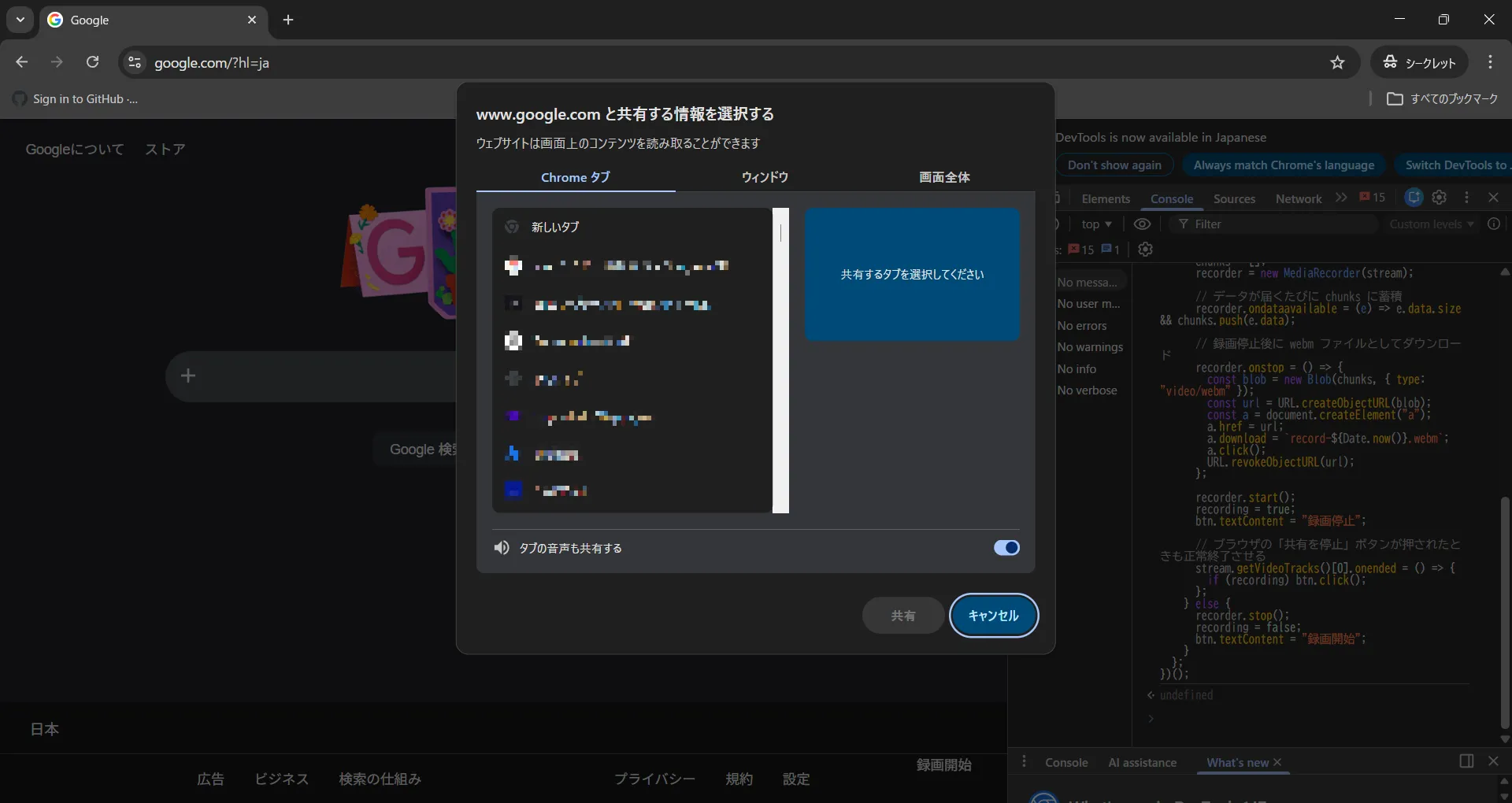Open the DevTools Network tab
Viewport: 1512px width, 803px height.
(x=1299, y=198)
